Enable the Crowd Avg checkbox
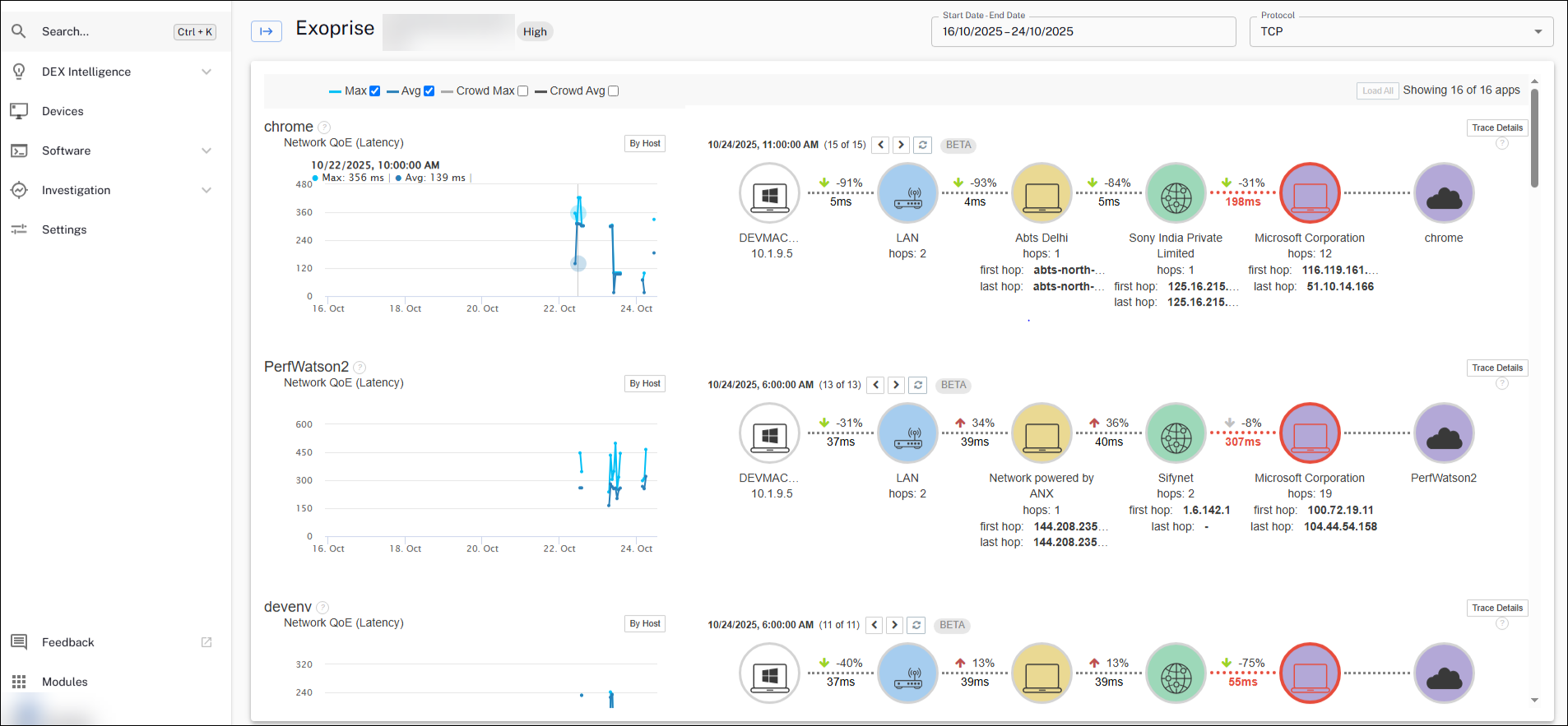Viewport: 1568px width, 726px height. coord(613,91)
